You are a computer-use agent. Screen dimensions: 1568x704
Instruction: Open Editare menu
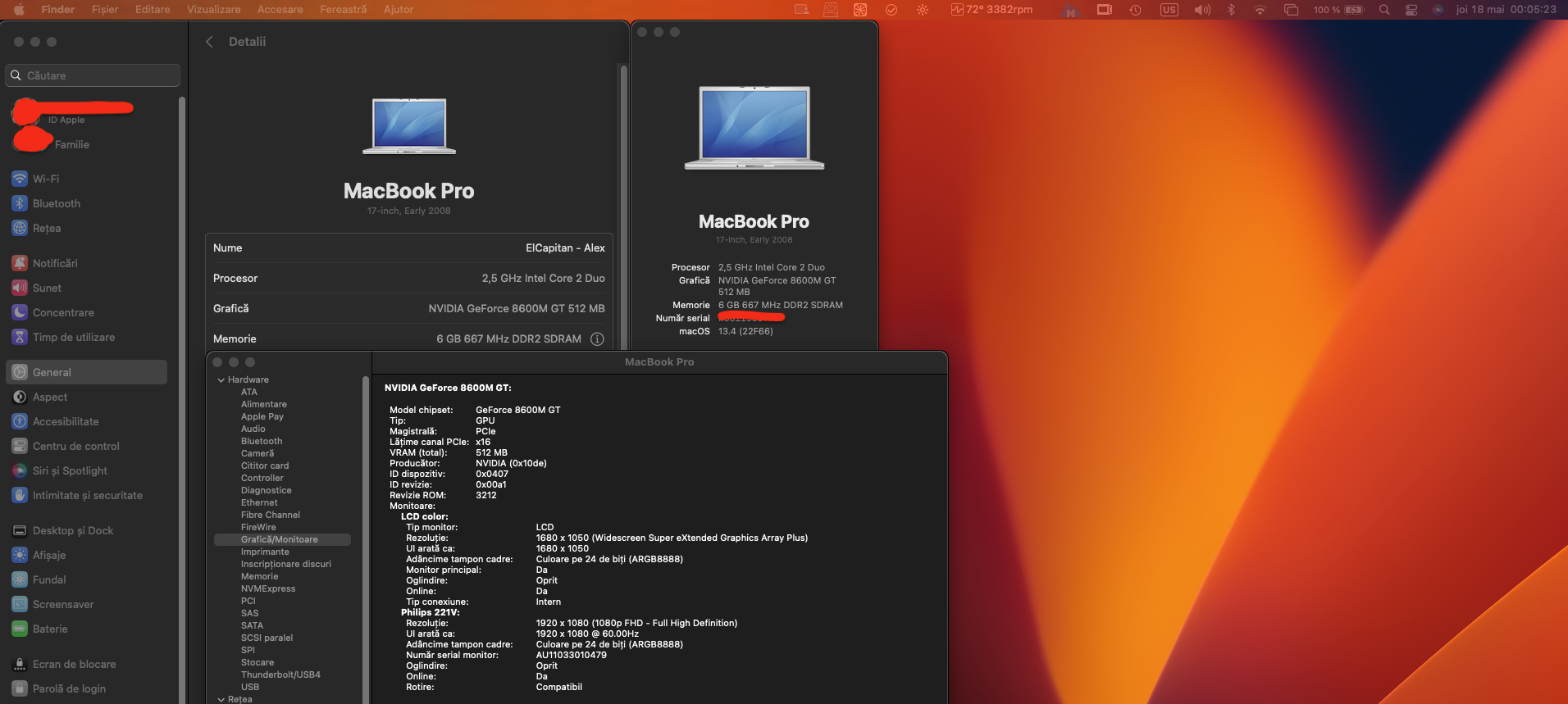click(x=153, y=10)
